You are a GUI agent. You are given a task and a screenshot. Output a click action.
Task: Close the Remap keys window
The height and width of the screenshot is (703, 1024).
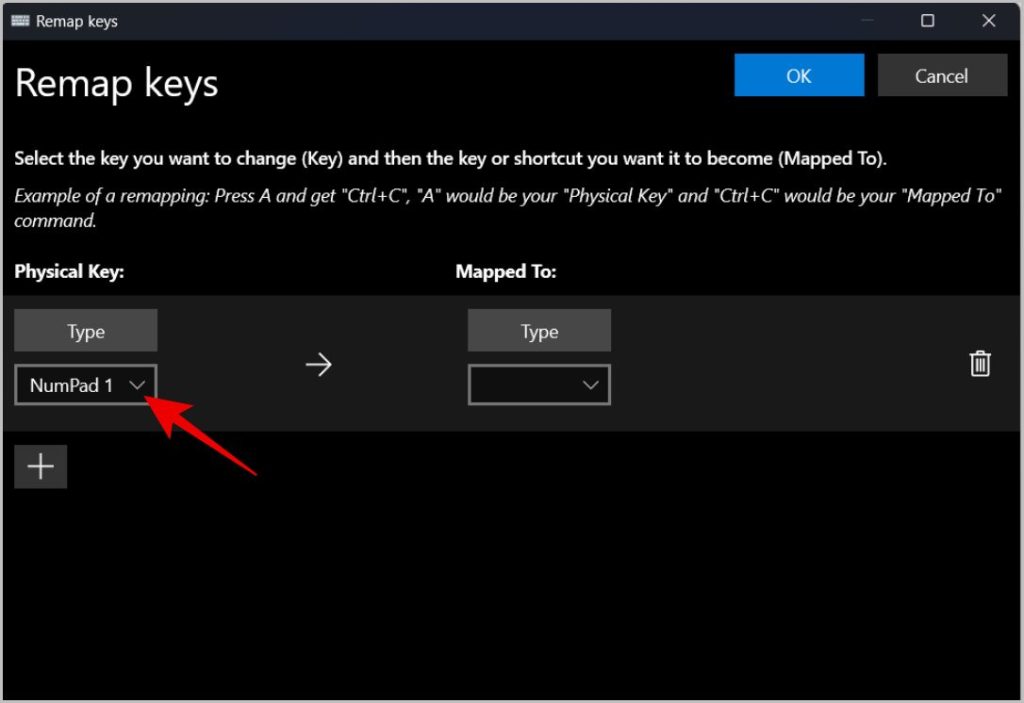coord(989,21)
